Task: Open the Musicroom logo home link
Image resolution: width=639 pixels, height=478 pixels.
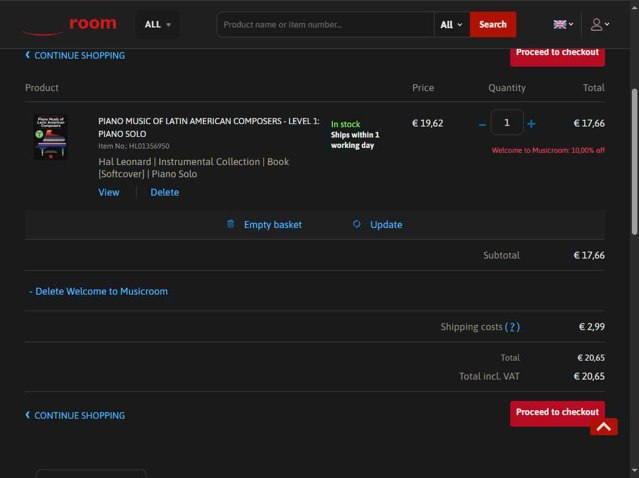Action: pos(70,25)
